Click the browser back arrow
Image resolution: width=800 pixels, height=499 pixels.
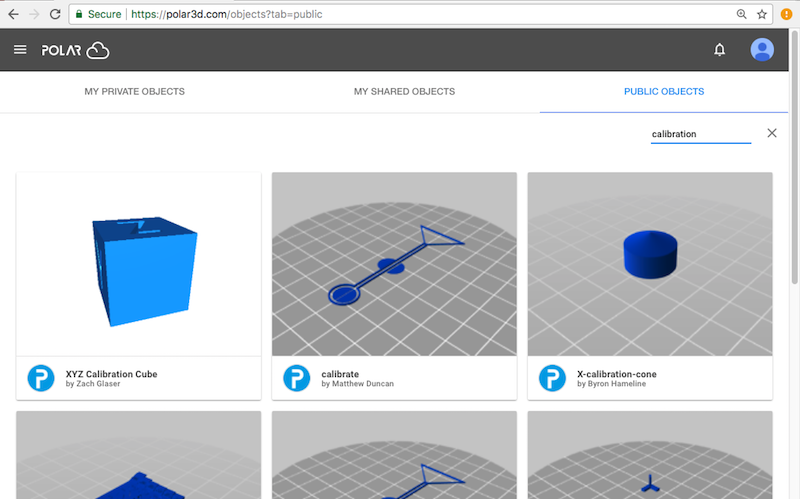tap(13, 14)
